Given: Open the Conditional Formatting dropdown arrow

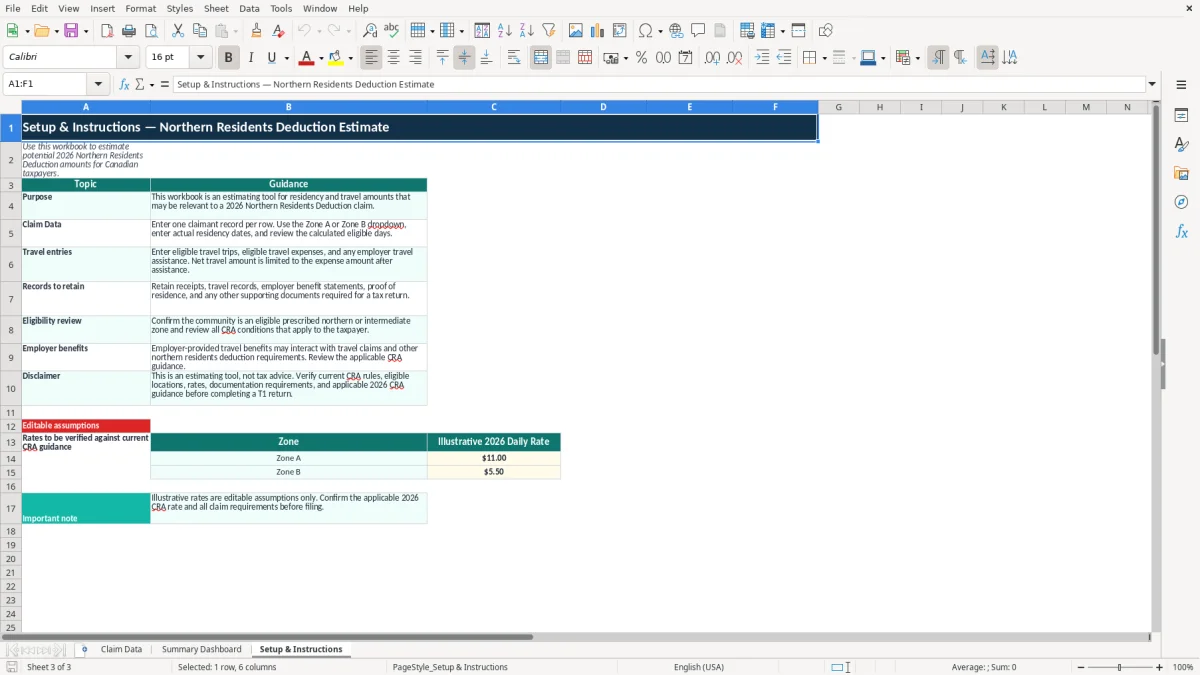Looking at the screenshot, I should pos(917,58).
